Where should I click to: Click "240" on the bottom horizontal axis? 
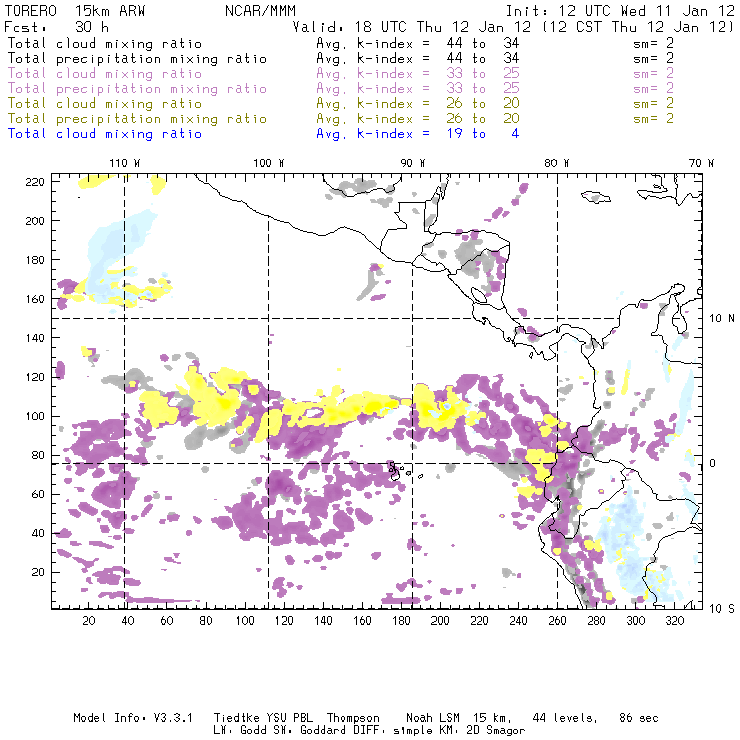pyautogui.click(x=518, y=621)
